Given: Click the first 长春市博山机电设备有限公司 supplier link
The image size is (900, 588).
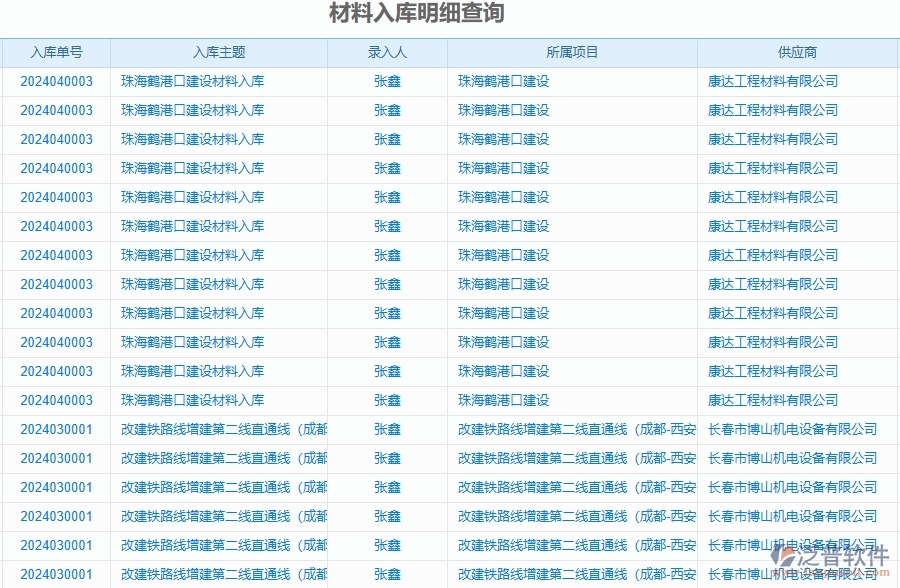Looking at the screenshot, I should point(792,429).
